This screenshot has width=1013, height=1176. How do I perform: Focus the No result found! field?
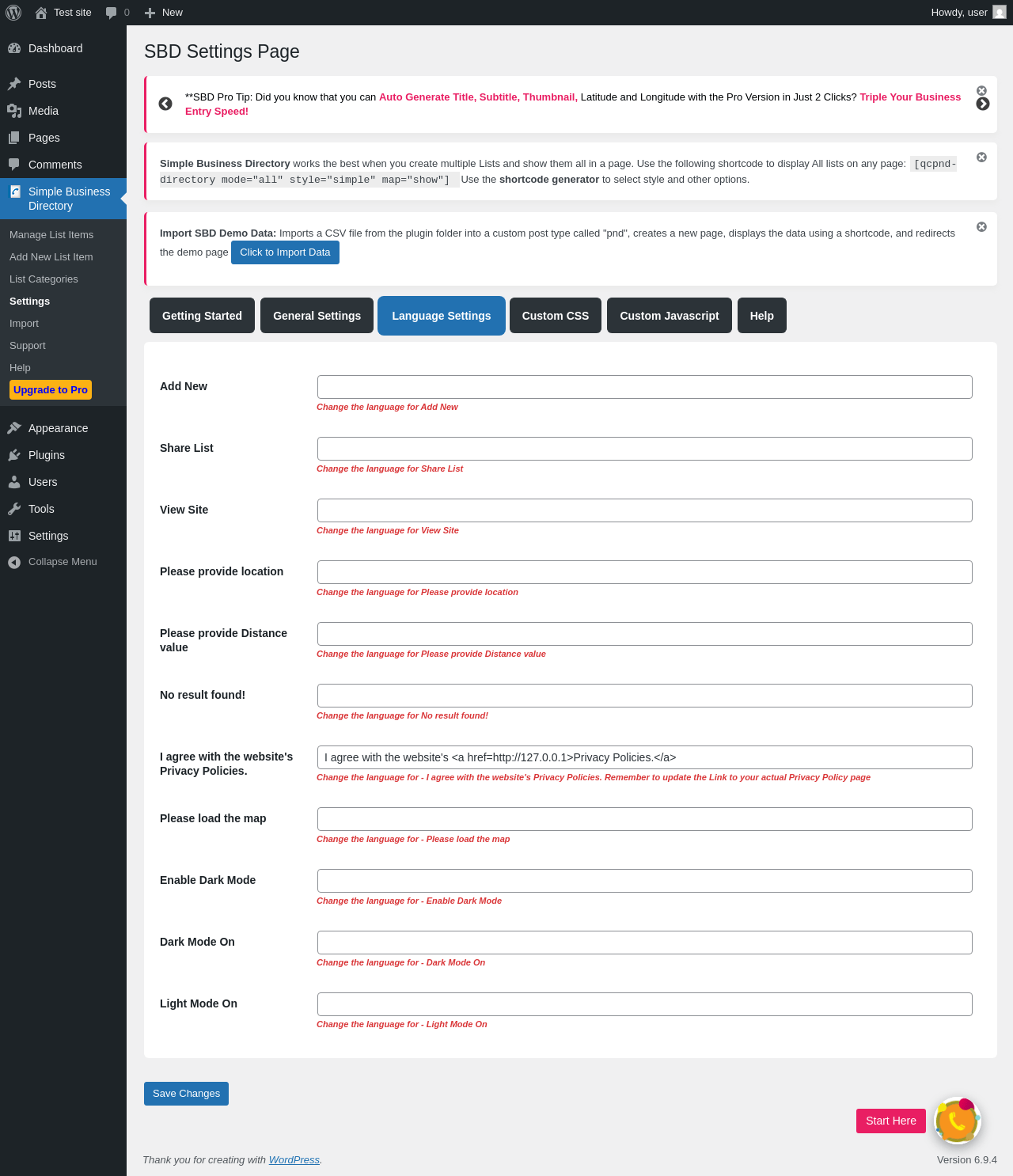[x=645, y=696]
